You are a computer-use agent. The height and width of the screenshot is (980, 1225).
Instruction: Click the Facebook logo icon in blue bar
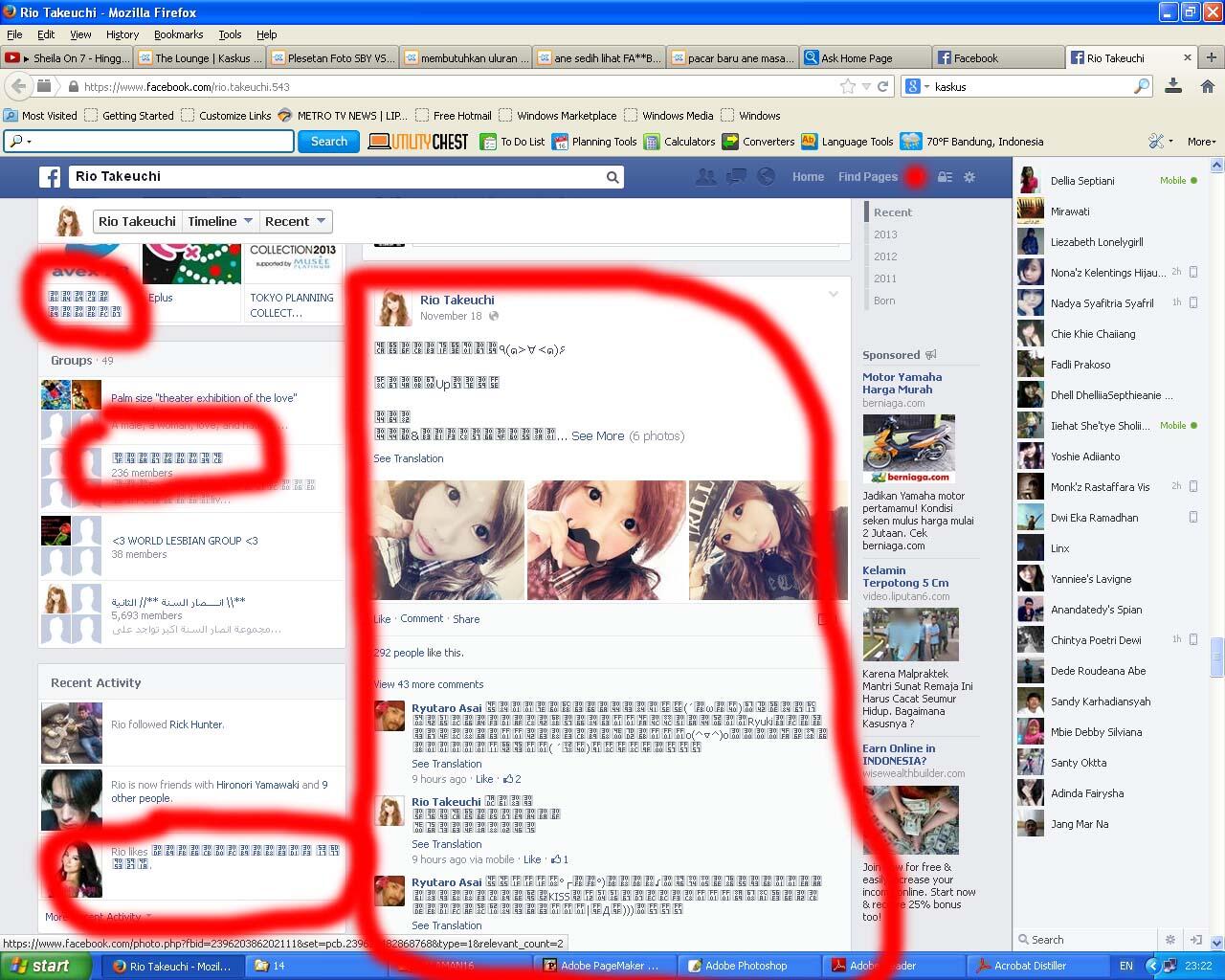(x=50, y=177)
